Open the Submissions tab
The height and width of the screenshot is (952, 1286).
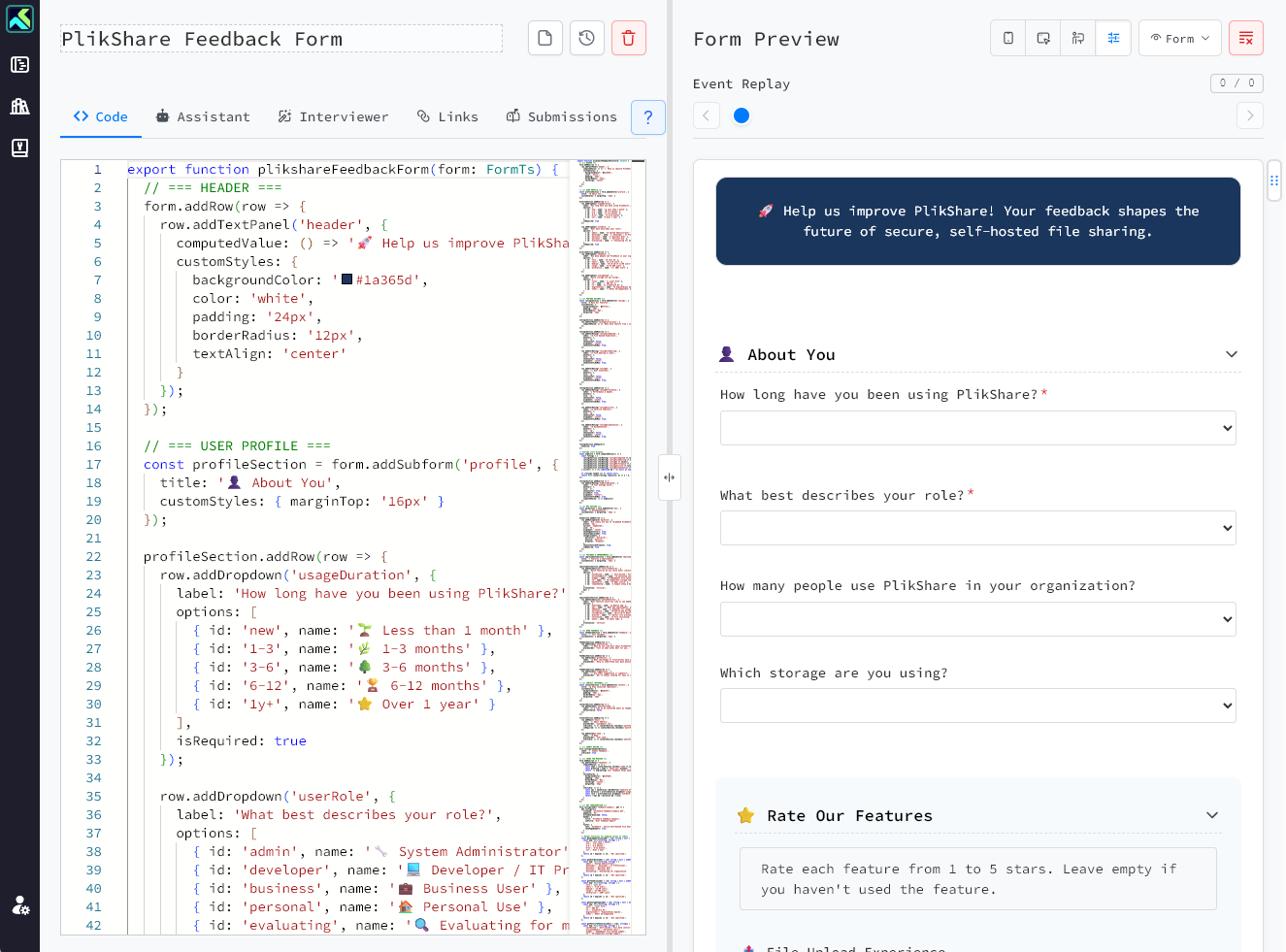point(561,116)
